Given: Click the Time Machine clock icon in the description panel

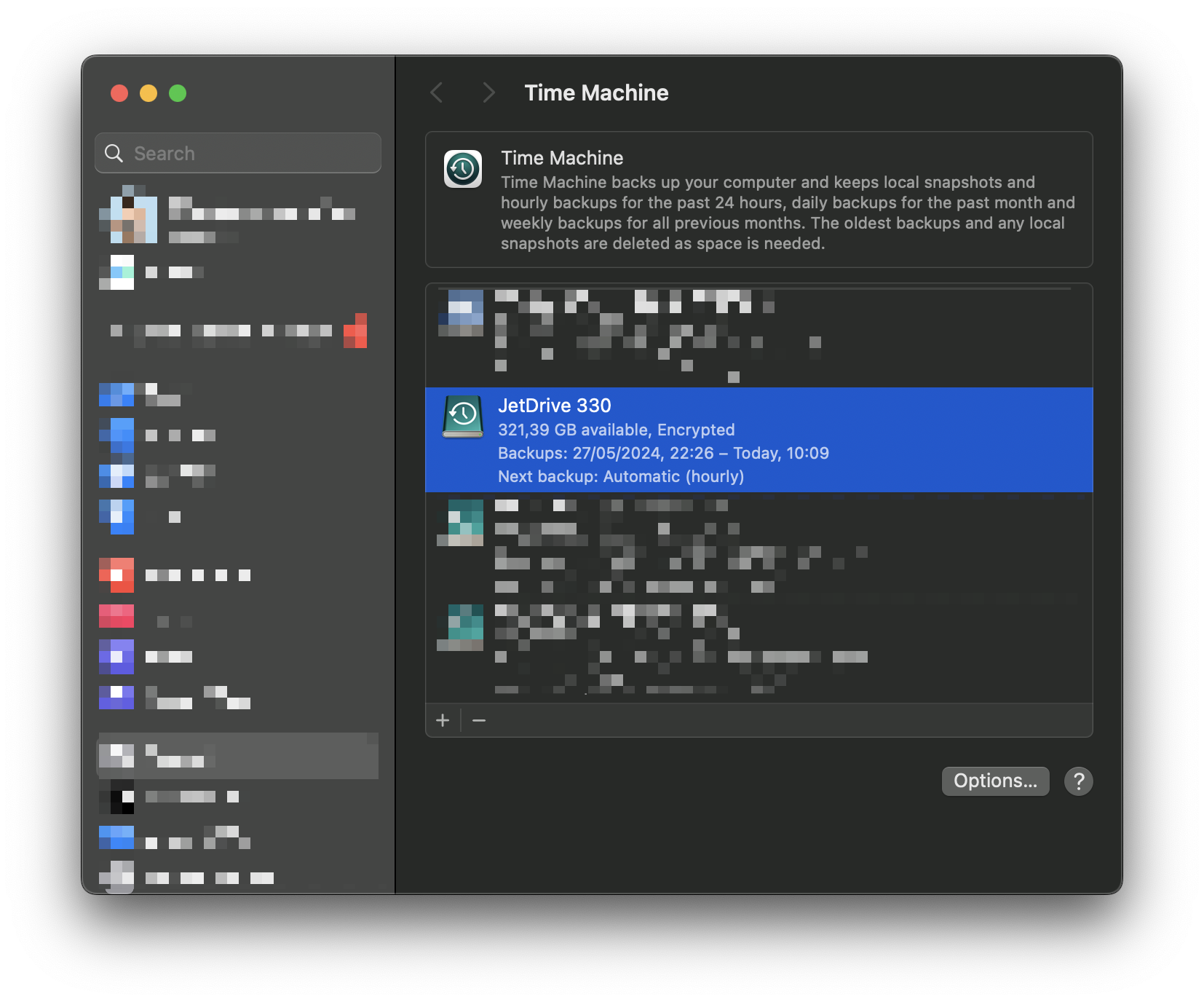Looking at the screenshot, I should tap(463, 169).
